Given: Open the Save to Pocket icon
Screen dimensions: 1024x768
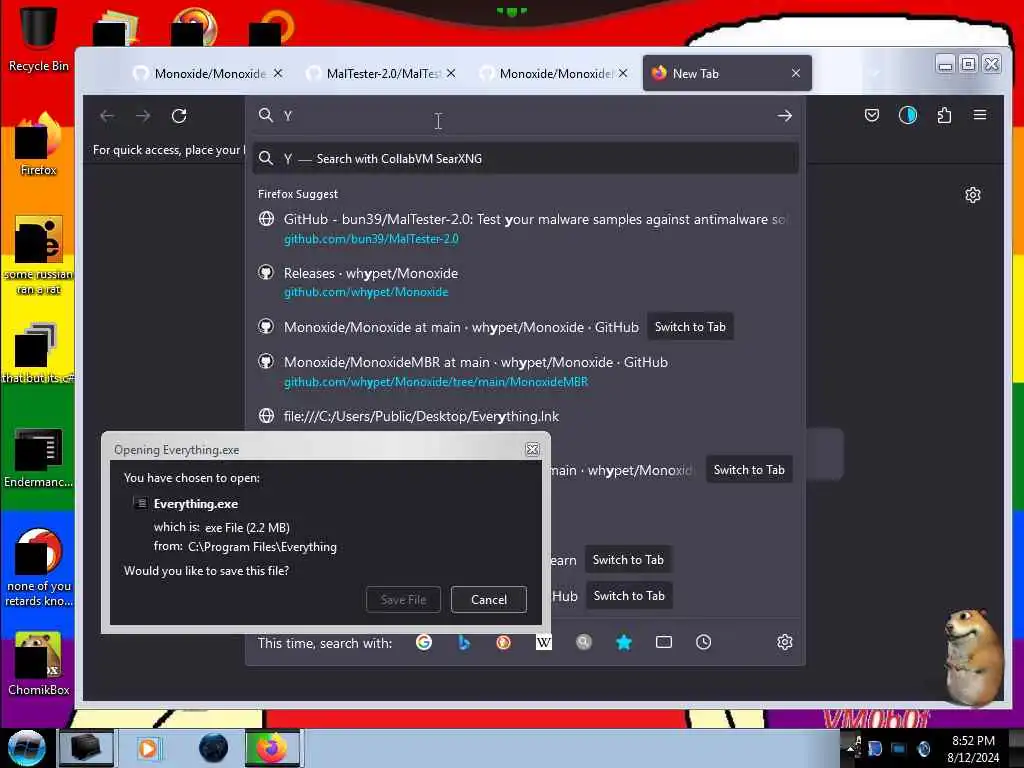Looking at the screenshot, I should pos(871,116).
